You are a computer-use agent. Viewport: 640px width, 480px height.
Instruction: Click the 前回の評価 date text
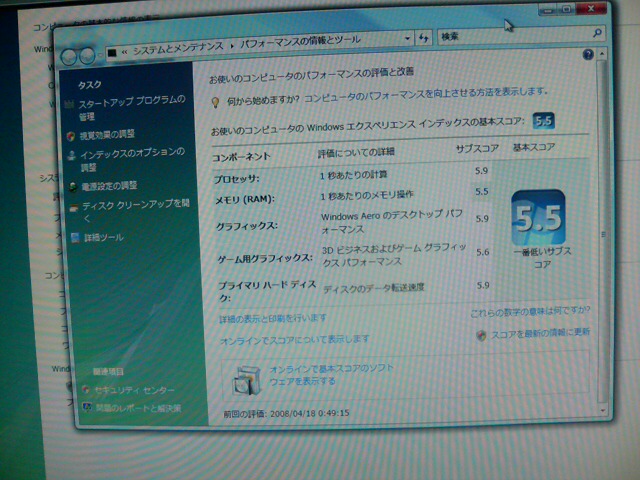click(287, 413)
